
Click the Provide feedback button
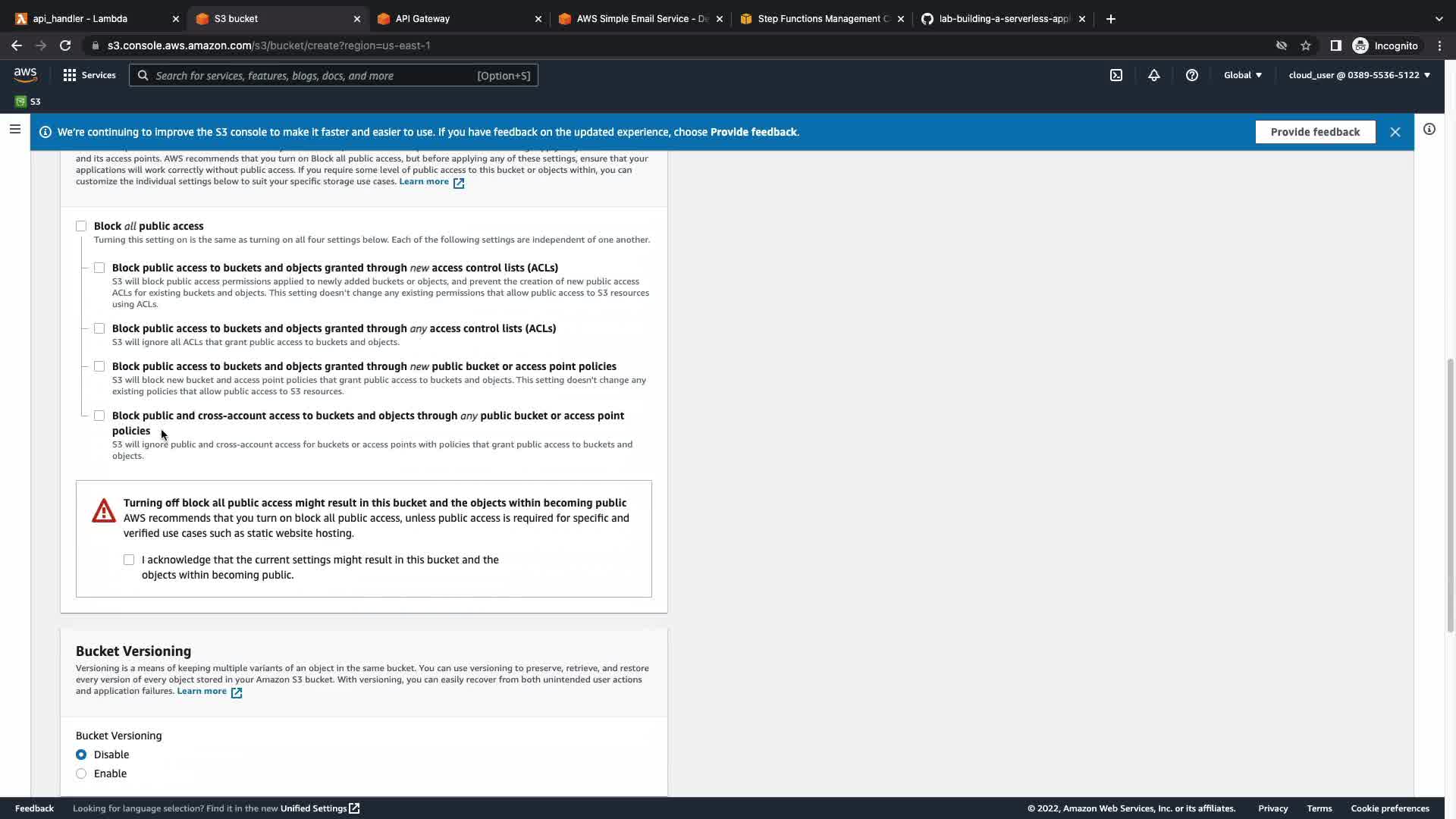pos(1315,132)
